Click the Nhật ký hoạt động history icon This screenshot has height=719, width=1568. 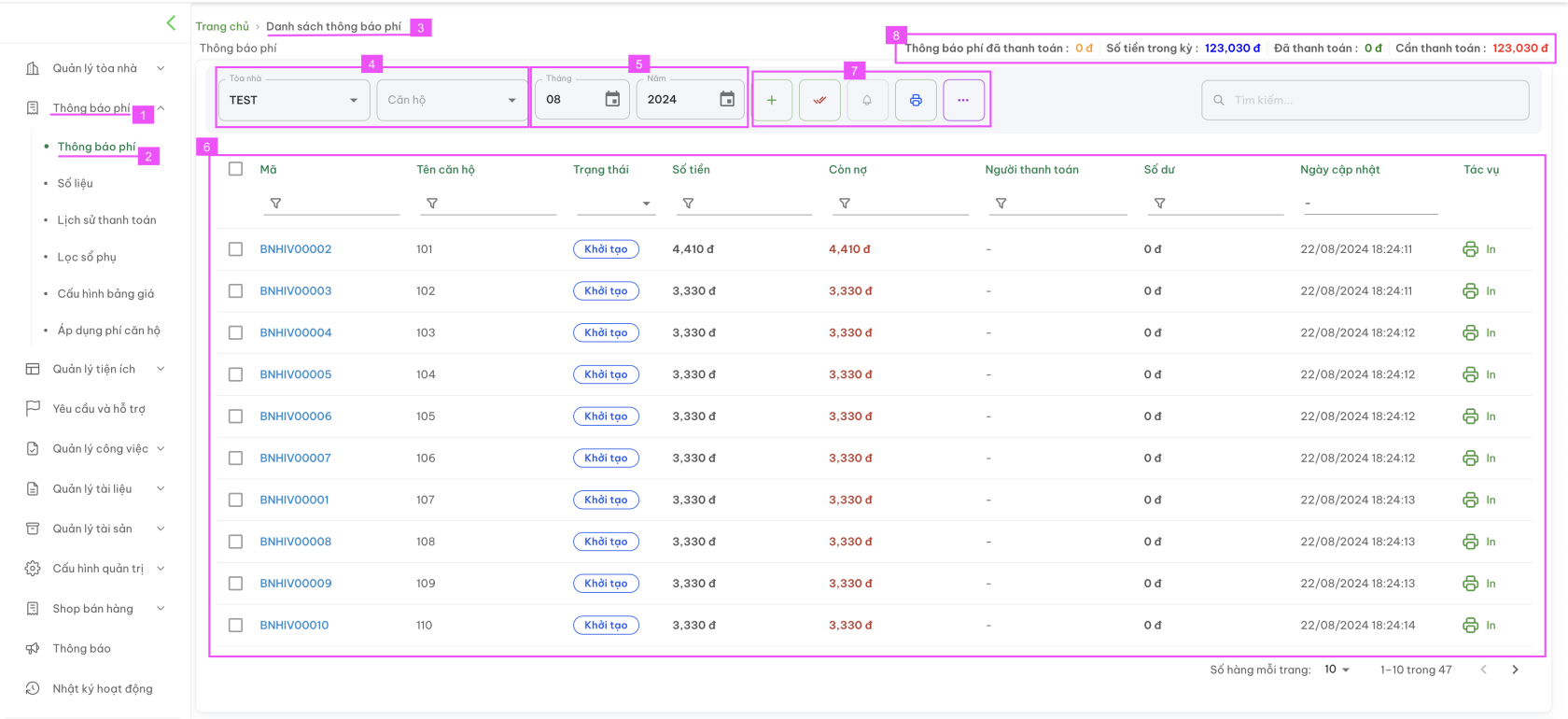(33, 688)
